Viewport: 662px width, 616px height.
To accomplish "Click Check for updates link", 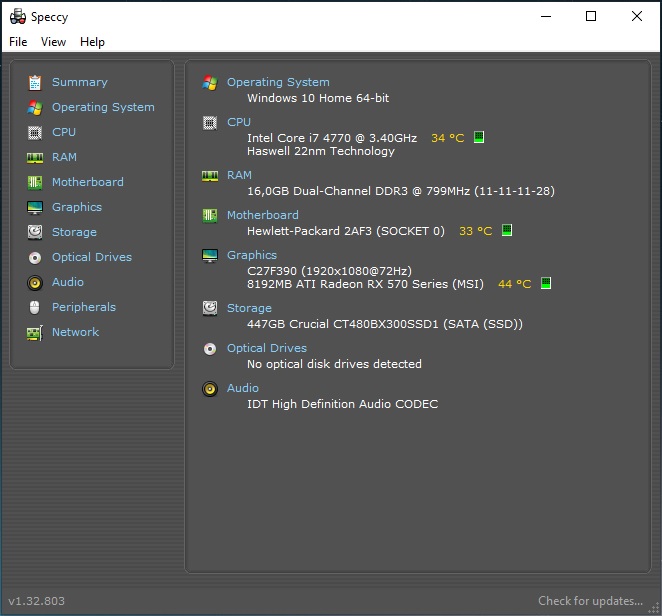I will [x=590, y=601].
